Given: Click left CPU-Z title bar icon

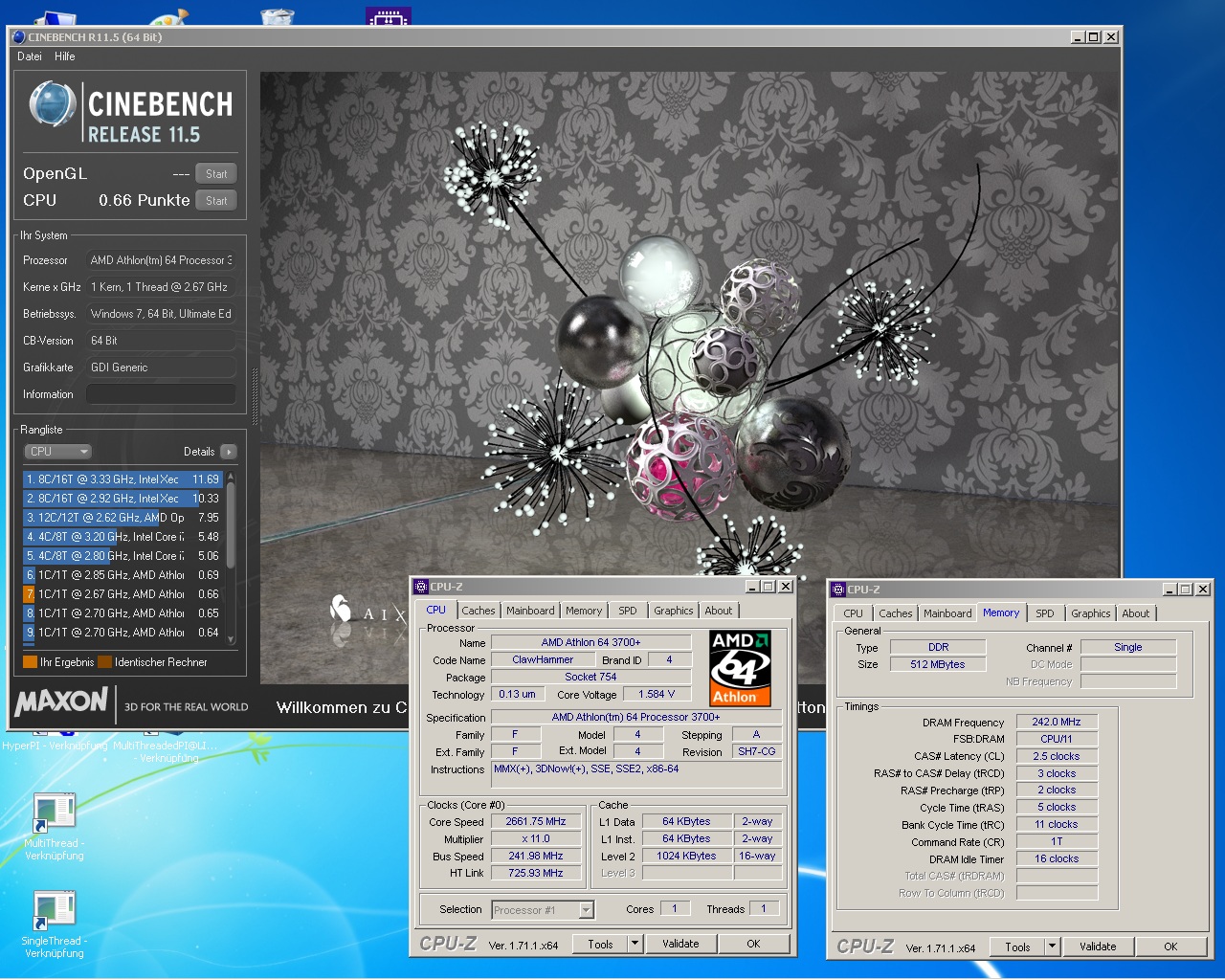Looking at the screenshot, I should click(421, 587).
